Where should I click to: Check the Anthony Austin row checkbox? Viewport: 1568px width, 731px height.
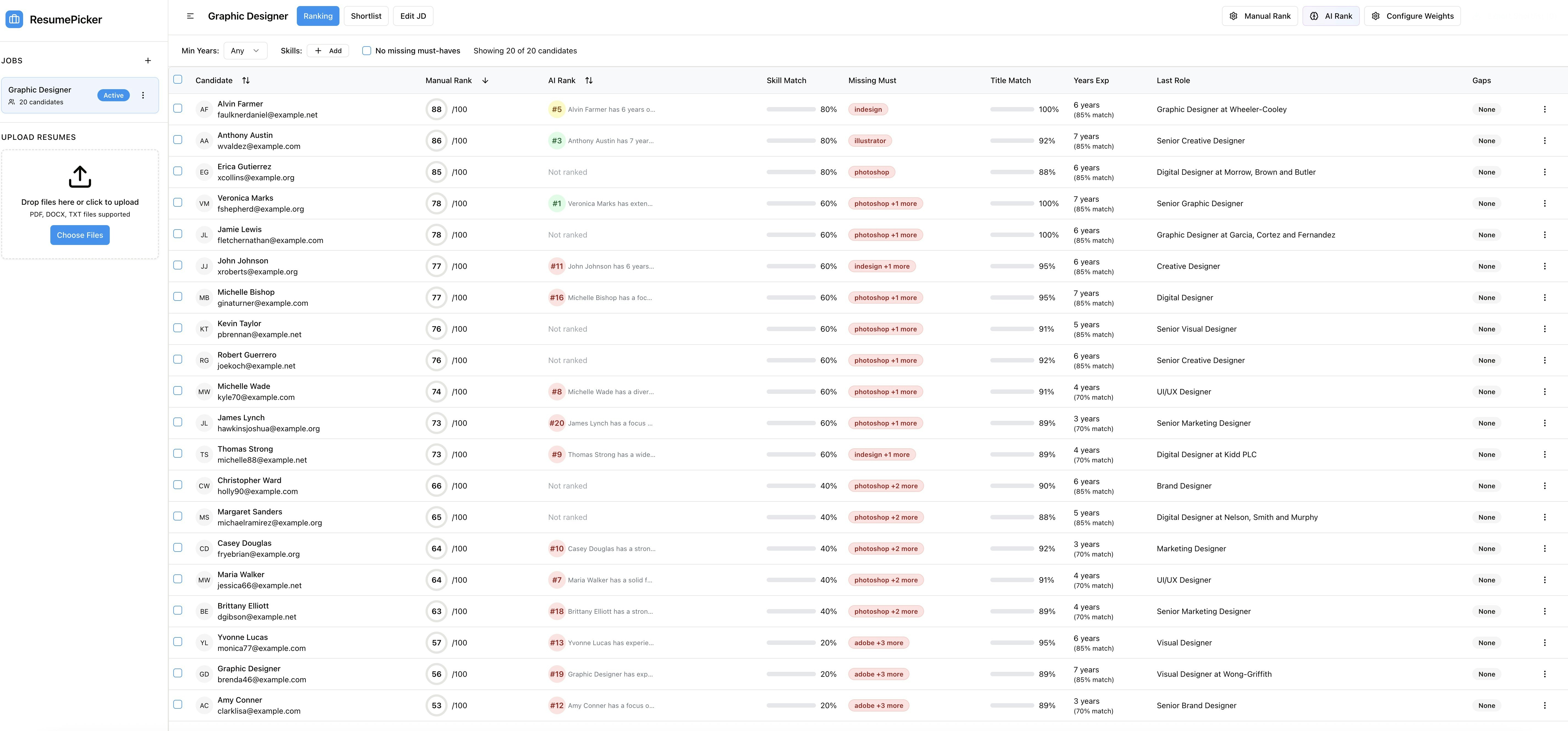(x=178, y=140)
